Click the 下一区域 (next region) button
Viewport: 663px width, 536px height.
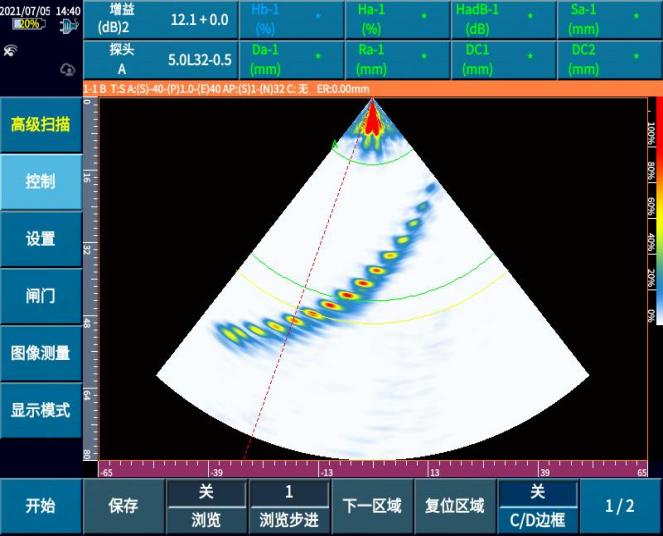371,506
